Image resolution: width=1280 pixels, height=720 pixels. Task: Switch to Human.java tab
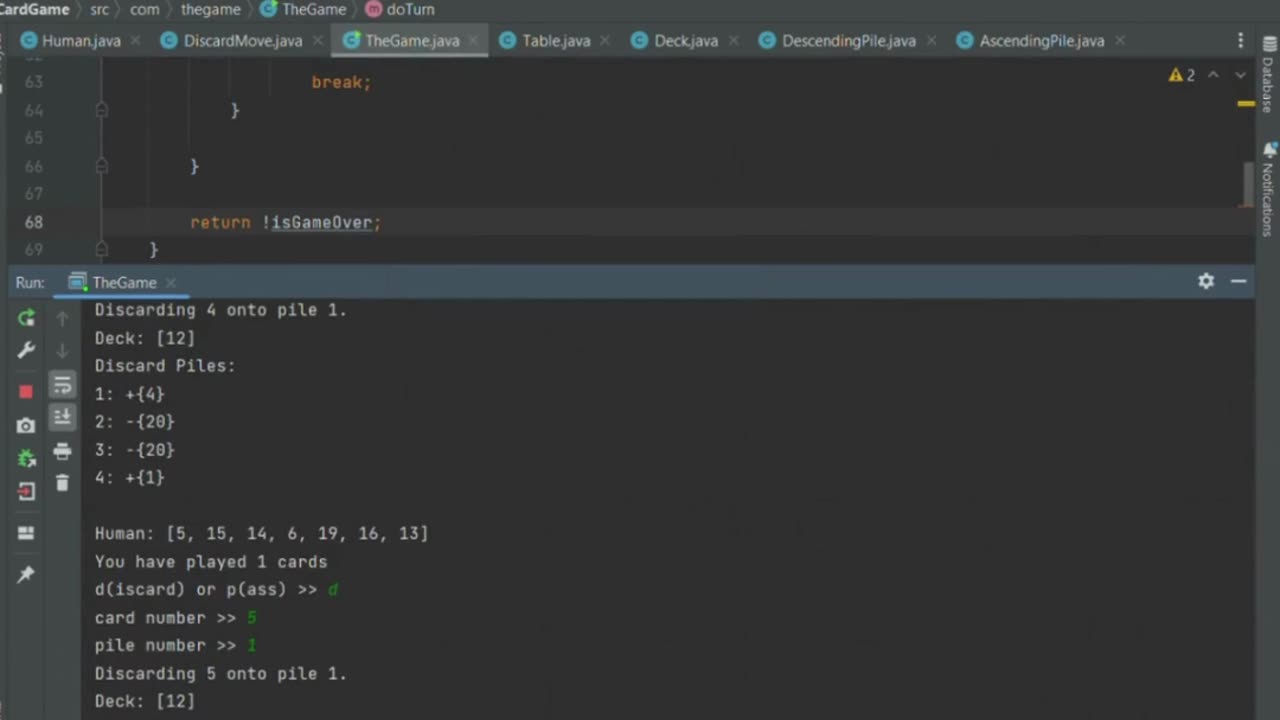pos(81,41)
